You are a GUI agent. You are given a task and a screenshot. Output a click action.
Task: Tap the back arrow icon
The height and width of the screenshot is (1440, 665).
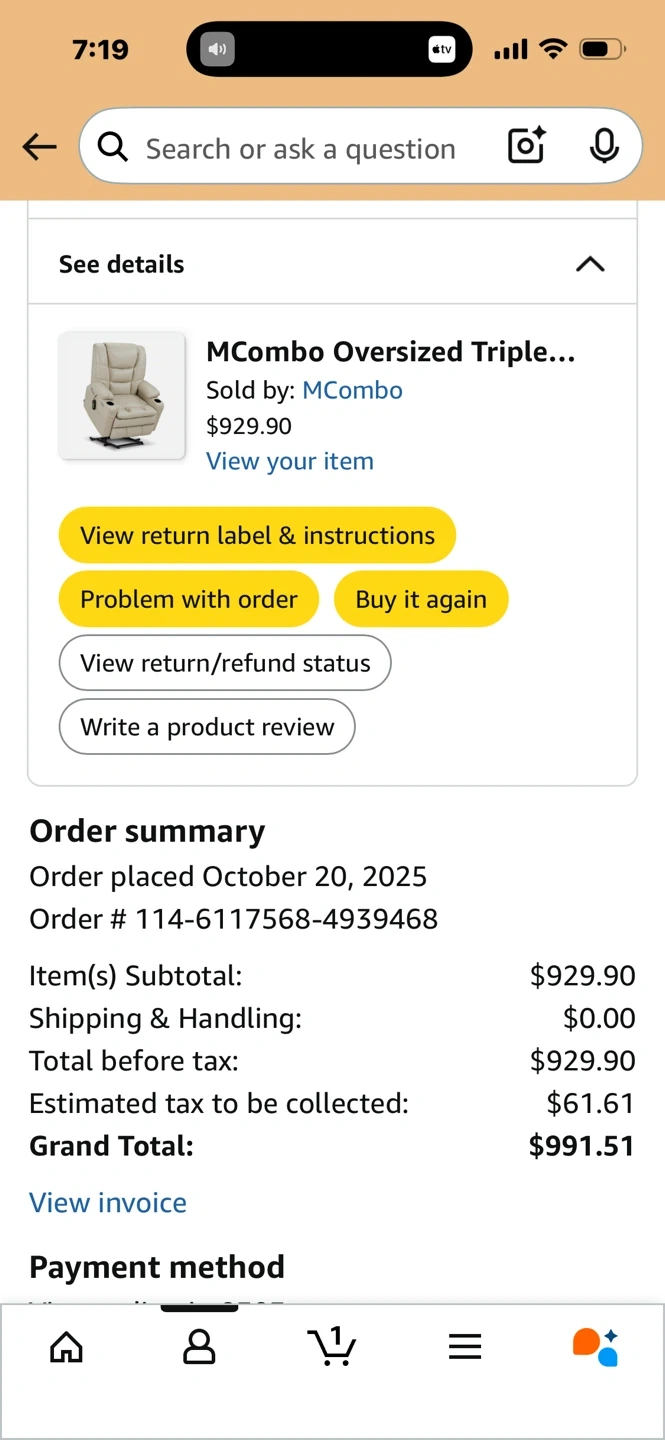[40, 148]
